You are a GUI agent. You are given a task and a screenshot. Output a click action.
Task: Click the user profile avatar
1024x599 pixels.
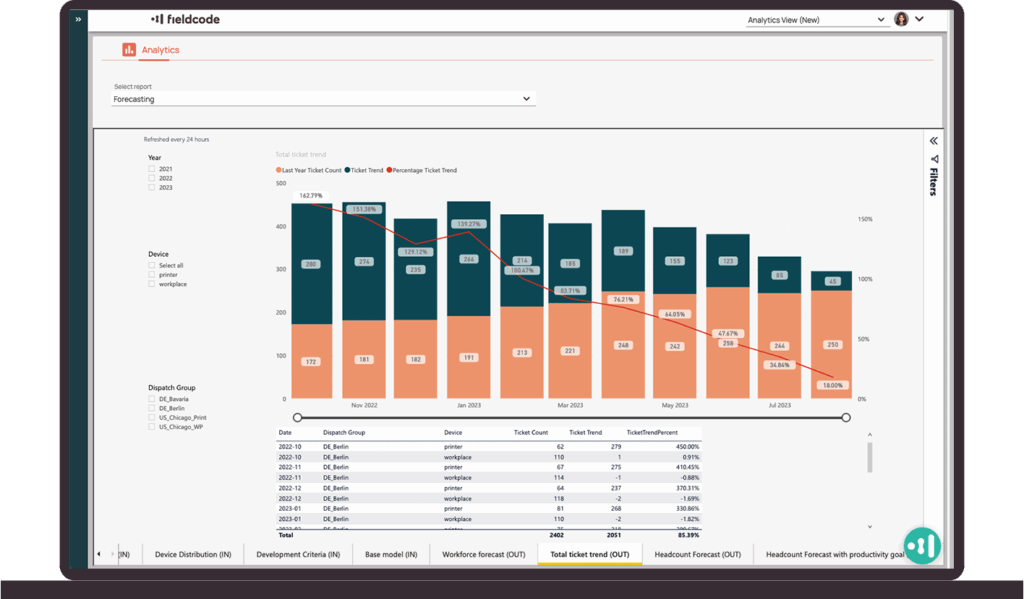click(901, 19)
